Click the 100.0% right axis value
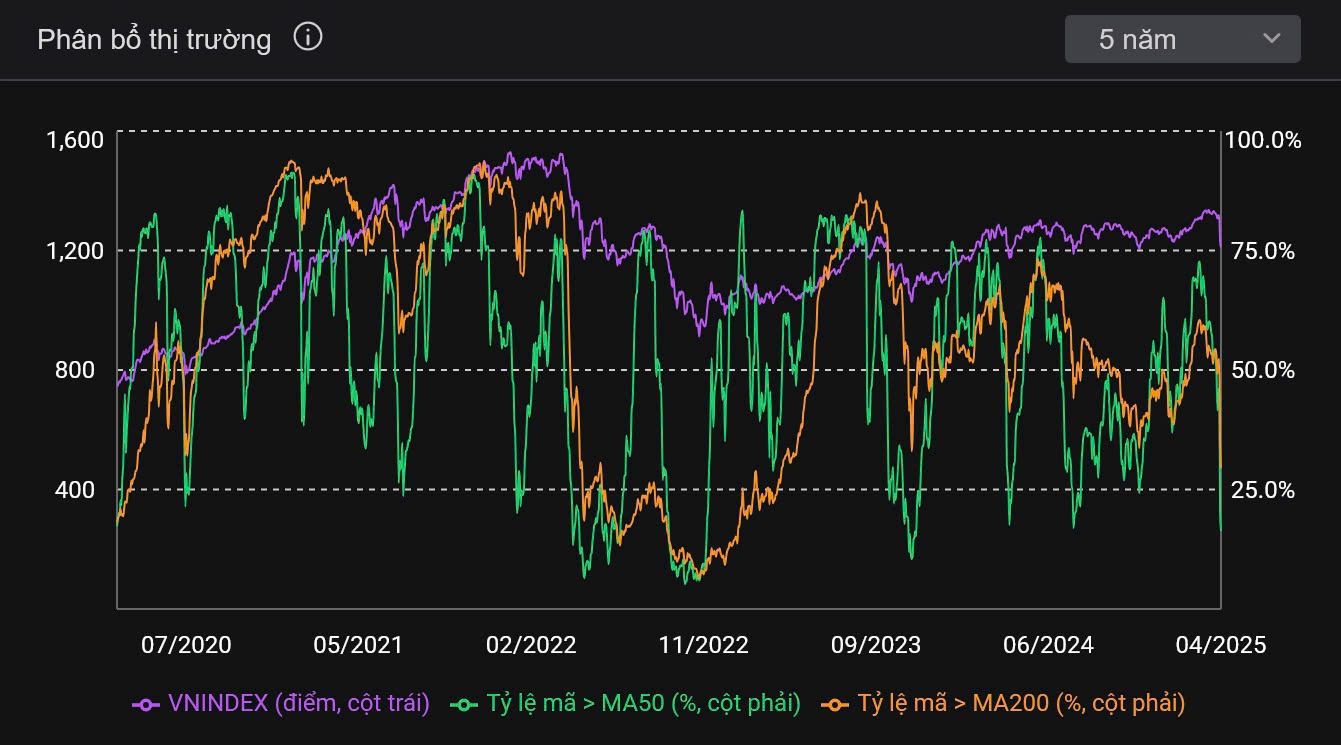This screenshot has height=745, width=1341. coord(1264,140)
